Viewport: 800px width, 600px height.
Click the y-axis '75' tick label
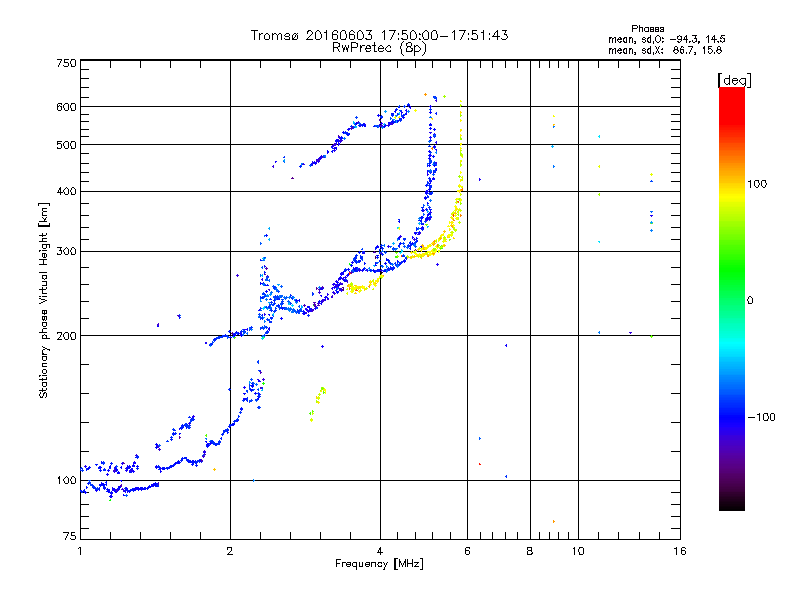tap(70, 536)
